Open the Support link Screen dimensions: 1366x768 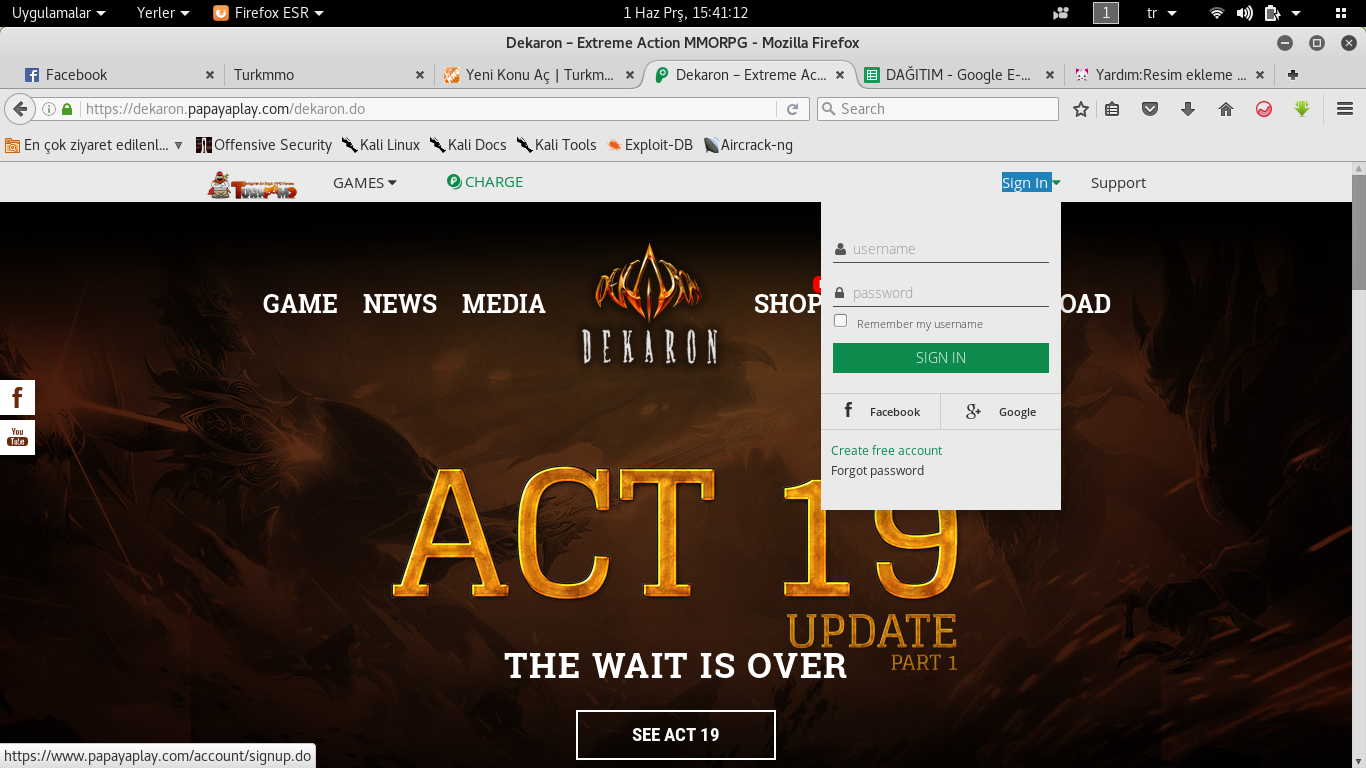pyautogui.click(x=1118, y=183)
